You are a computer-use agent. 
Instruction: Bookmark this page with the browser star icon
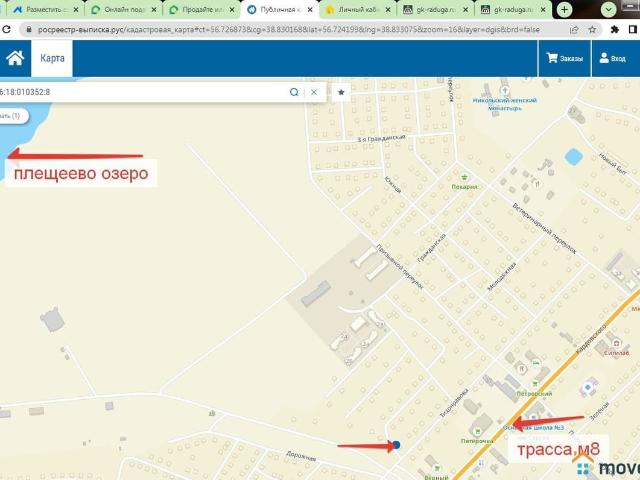tap(594, 31)
